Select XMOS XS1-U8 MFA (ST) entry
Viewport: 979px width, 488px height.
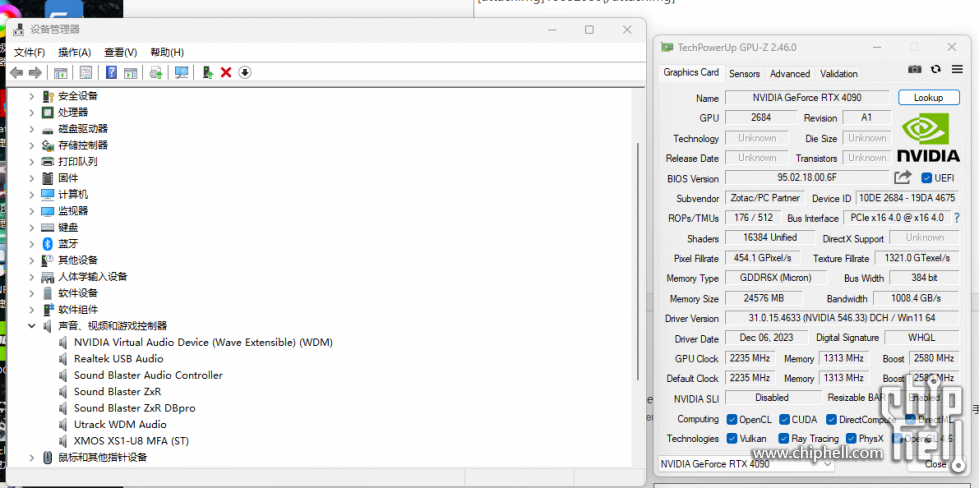[x=131, y=441]
